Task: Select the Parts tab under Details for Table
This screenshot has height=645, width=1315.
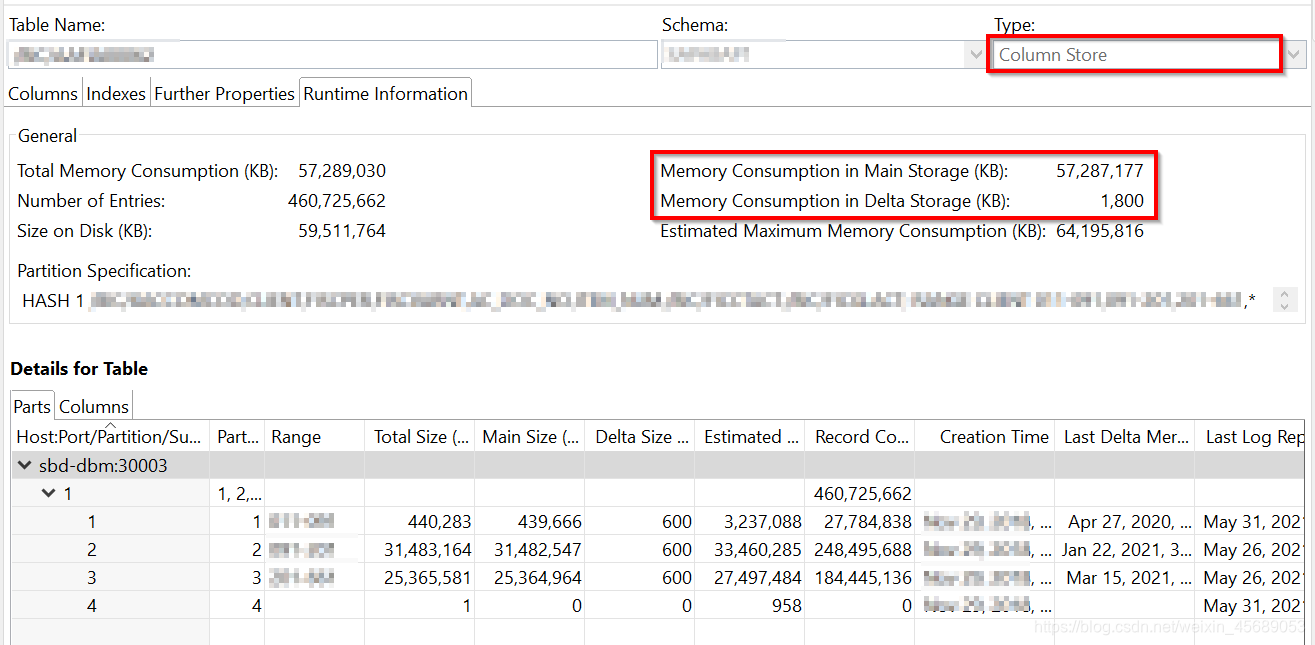Action: [x=31, y=406]
